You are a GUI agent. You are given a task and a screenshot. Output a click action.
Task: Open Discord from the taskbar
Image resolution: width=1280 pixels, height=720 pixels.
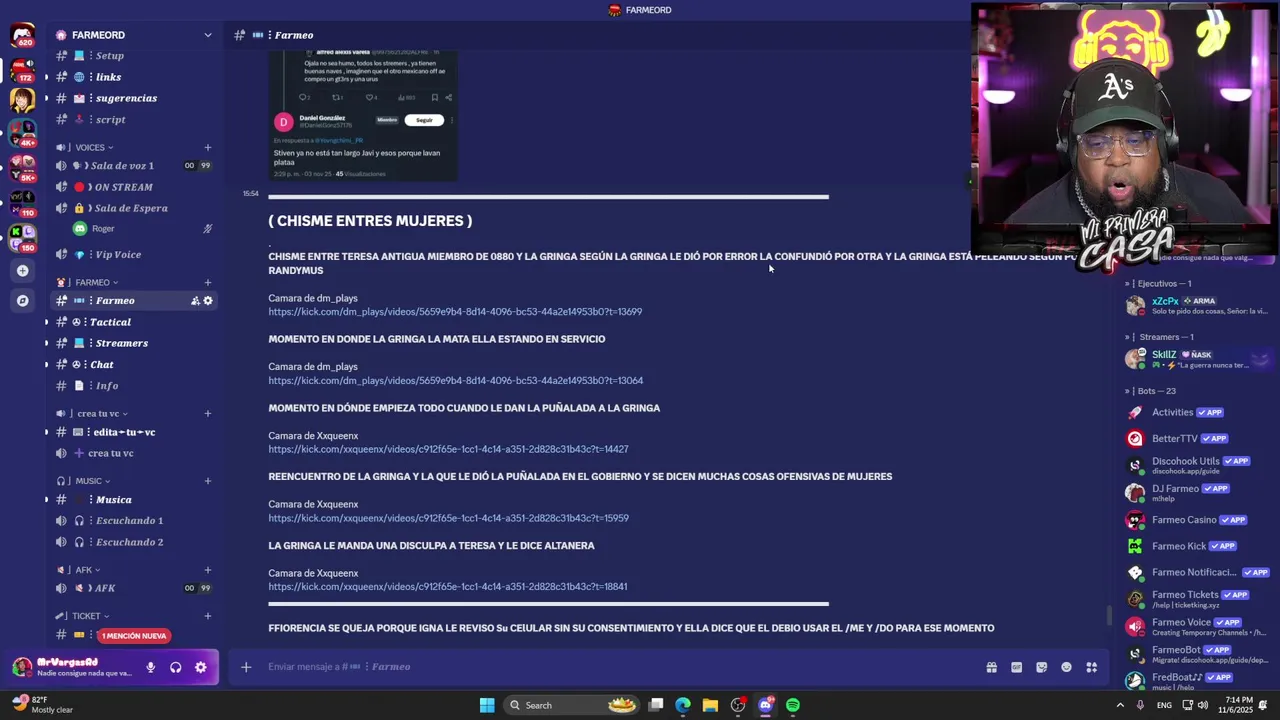pos(766,705)
